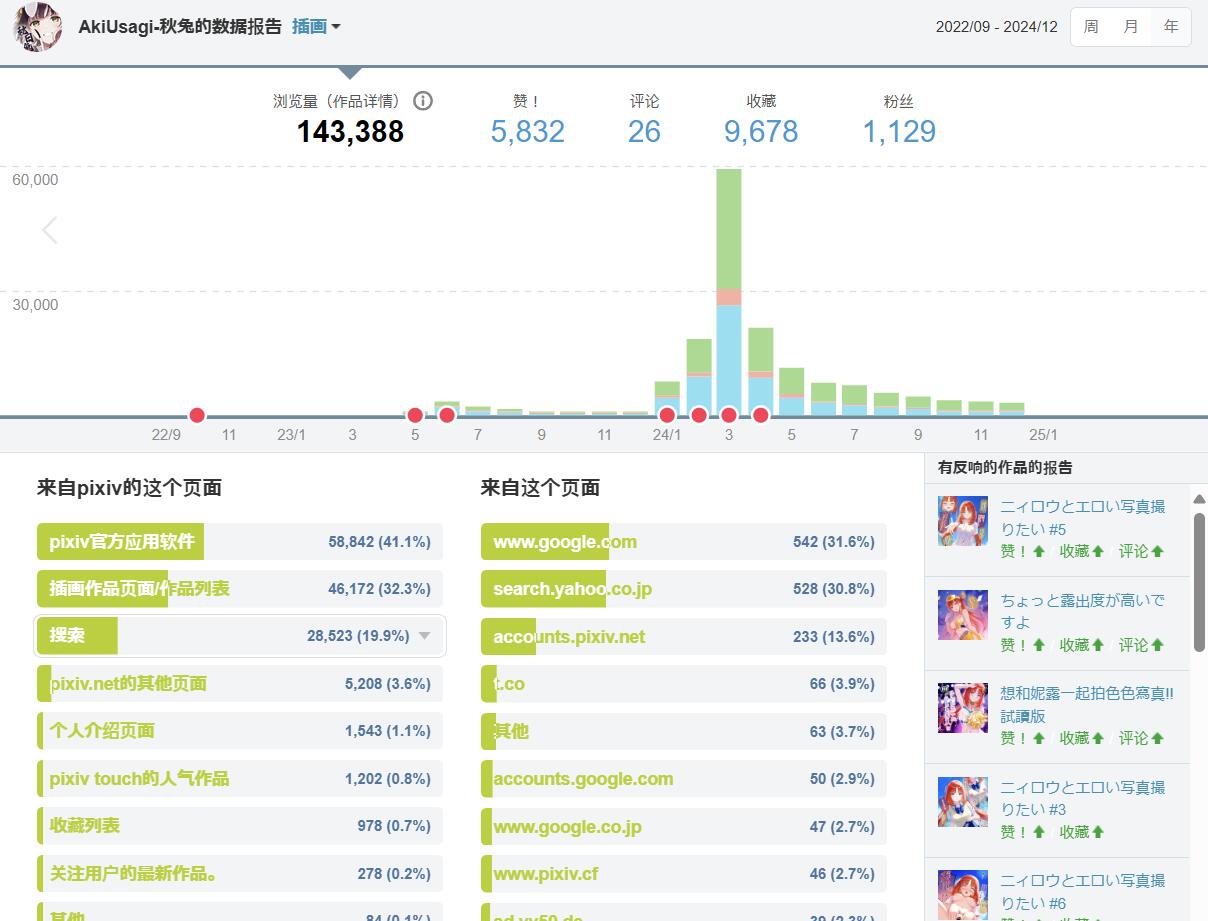
Task: Click green arrow beside 收藏 for ちょっと露出度が高いですよ
Action: 1098,645
